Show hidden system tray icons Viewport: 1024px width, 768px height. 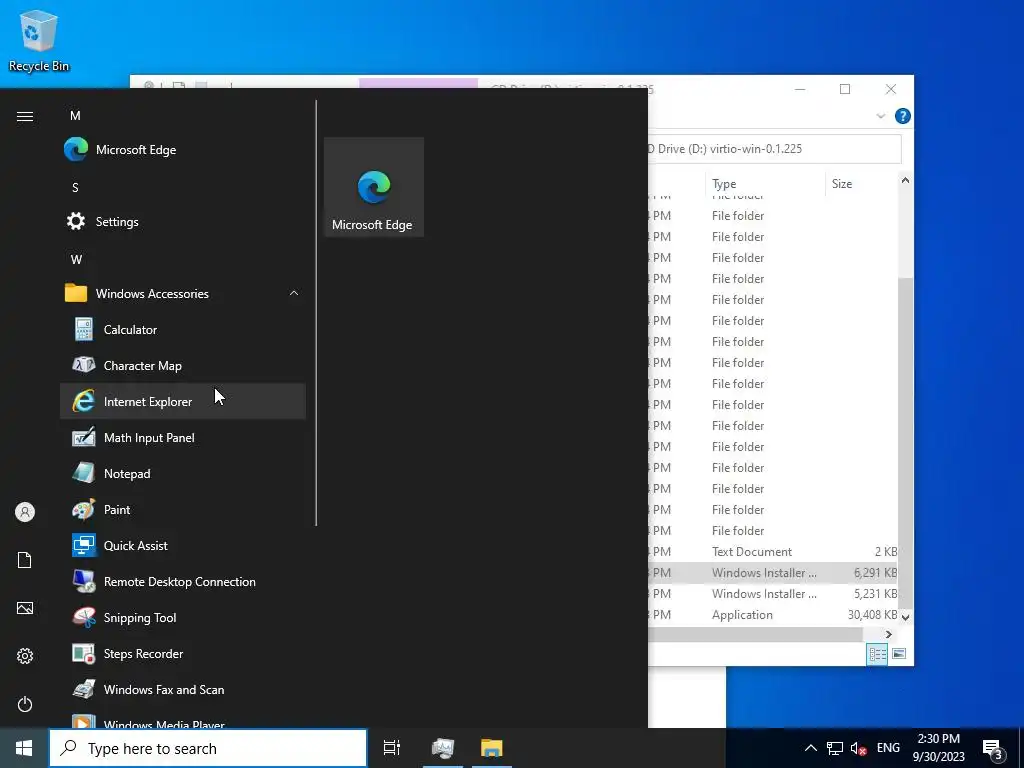(810, 748)
